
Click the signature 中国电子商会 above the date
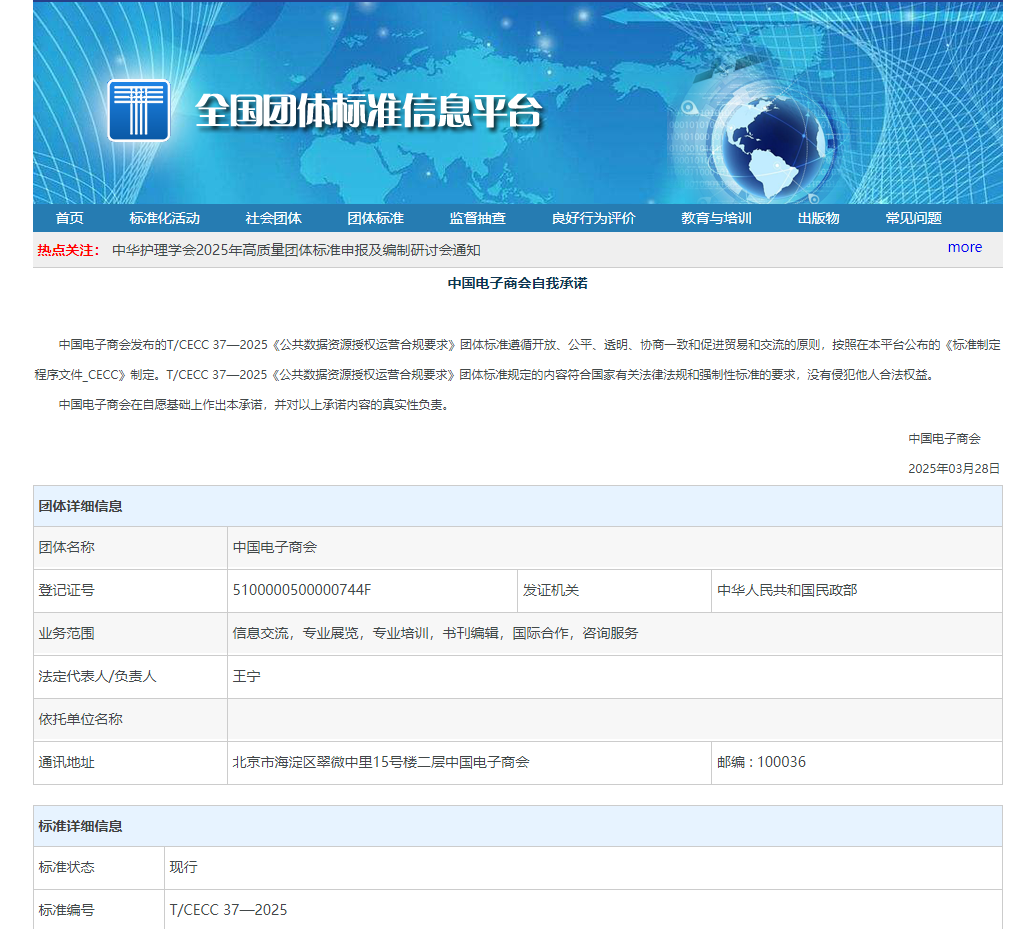tap(944, 439)
